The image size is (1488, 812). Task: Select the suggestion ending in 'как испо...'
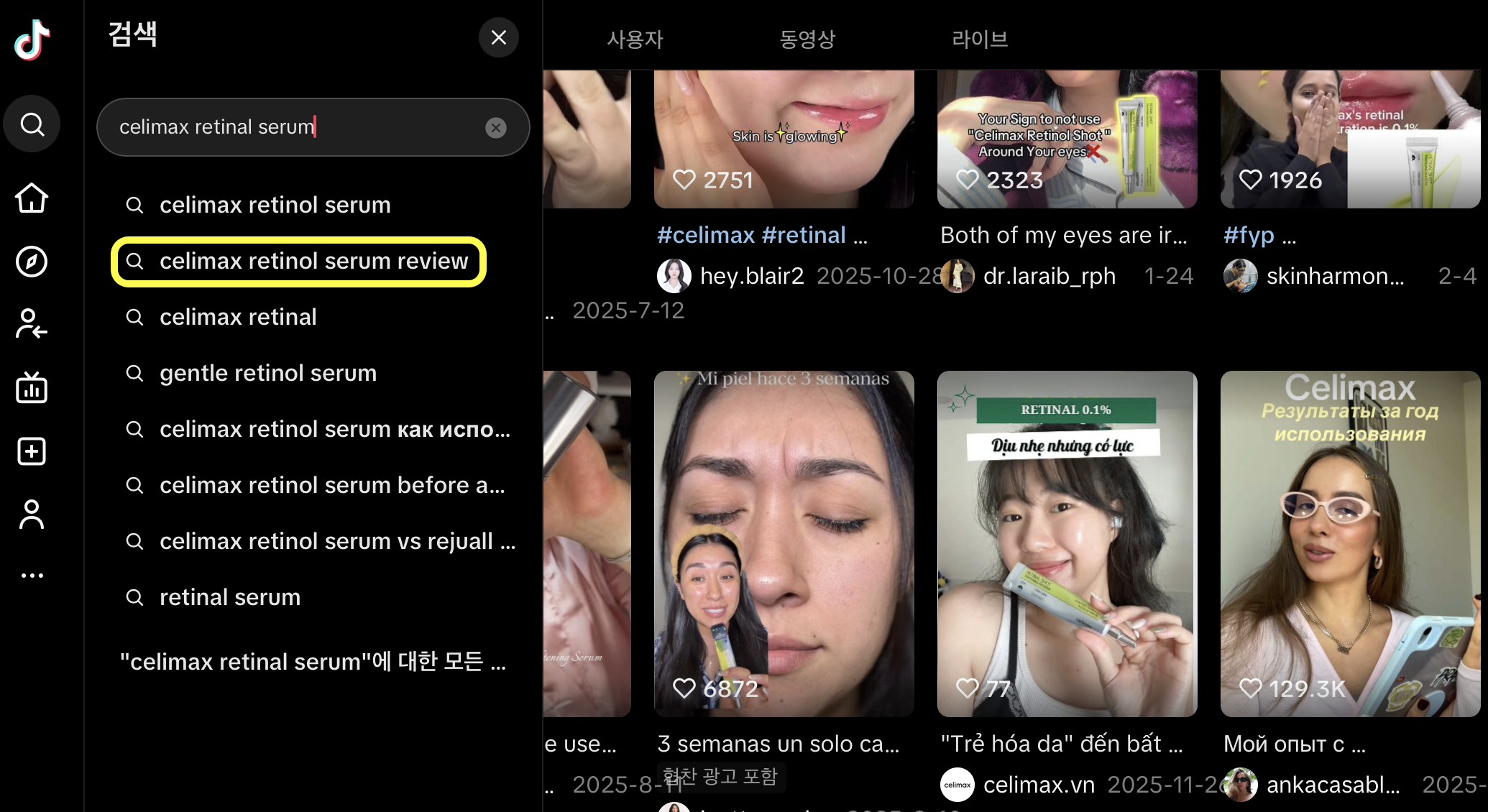tap(313, 429)
